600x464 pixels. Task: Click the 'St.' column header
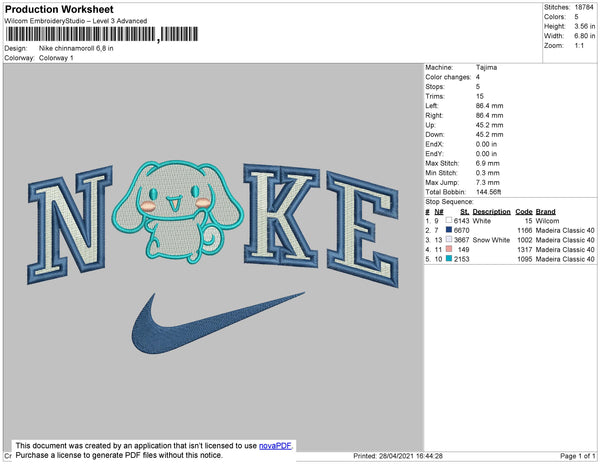[x=465, y=212]
